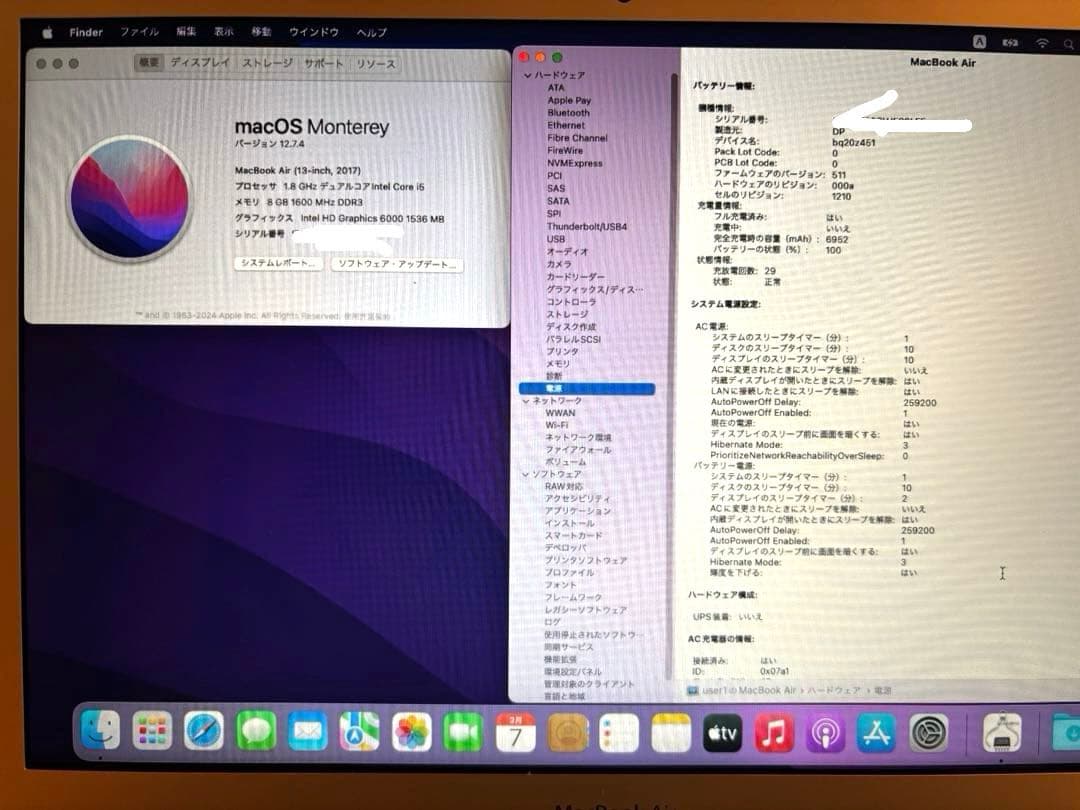Open ソフトウェア・アップデート
1080x810 pixels.
tap(398, 263)
